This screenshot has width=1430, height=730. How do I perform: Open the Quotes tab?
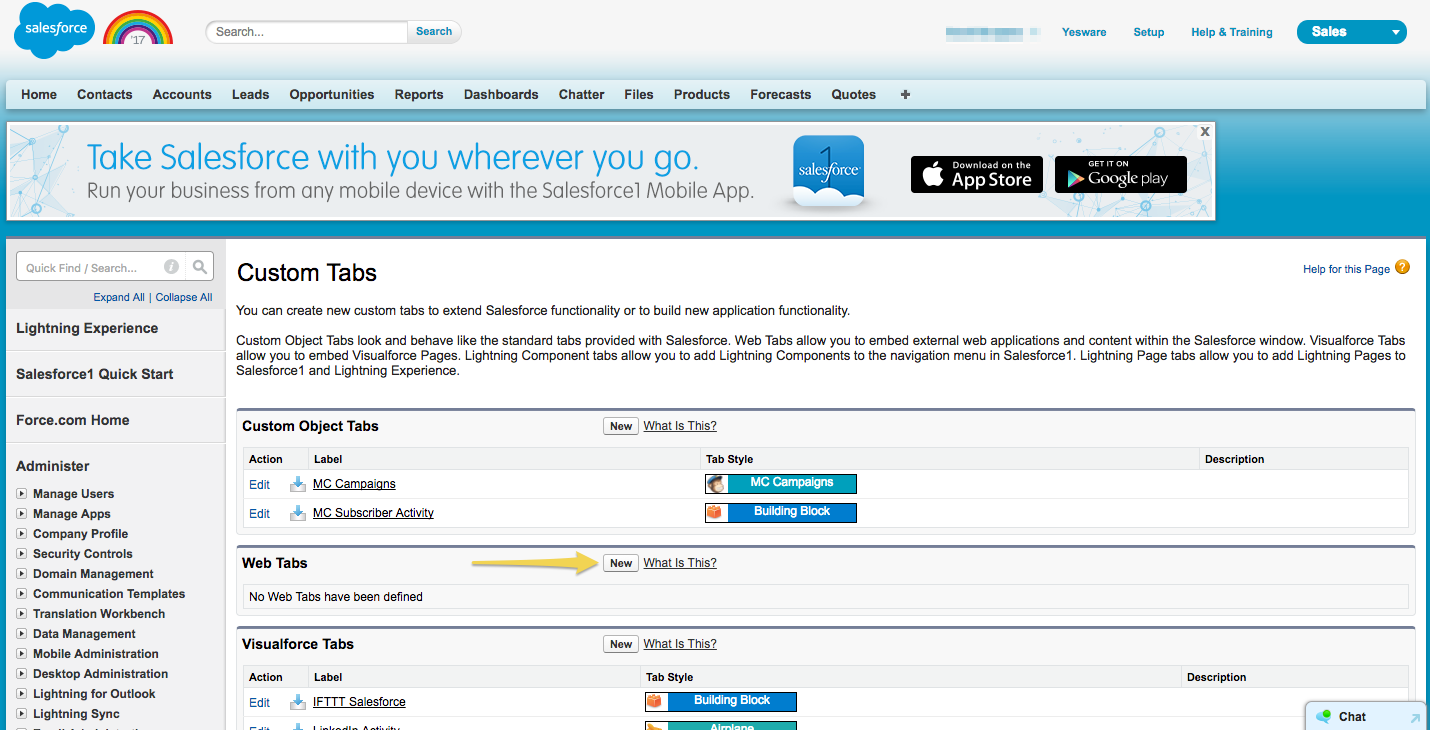click(854, 94)
